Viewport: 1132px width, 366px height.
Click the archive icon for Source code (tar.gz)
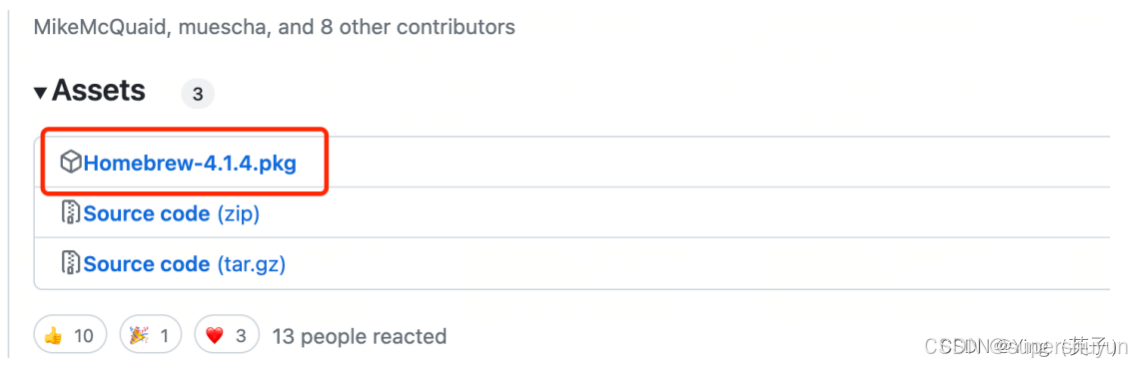click(x=71, y=263)
